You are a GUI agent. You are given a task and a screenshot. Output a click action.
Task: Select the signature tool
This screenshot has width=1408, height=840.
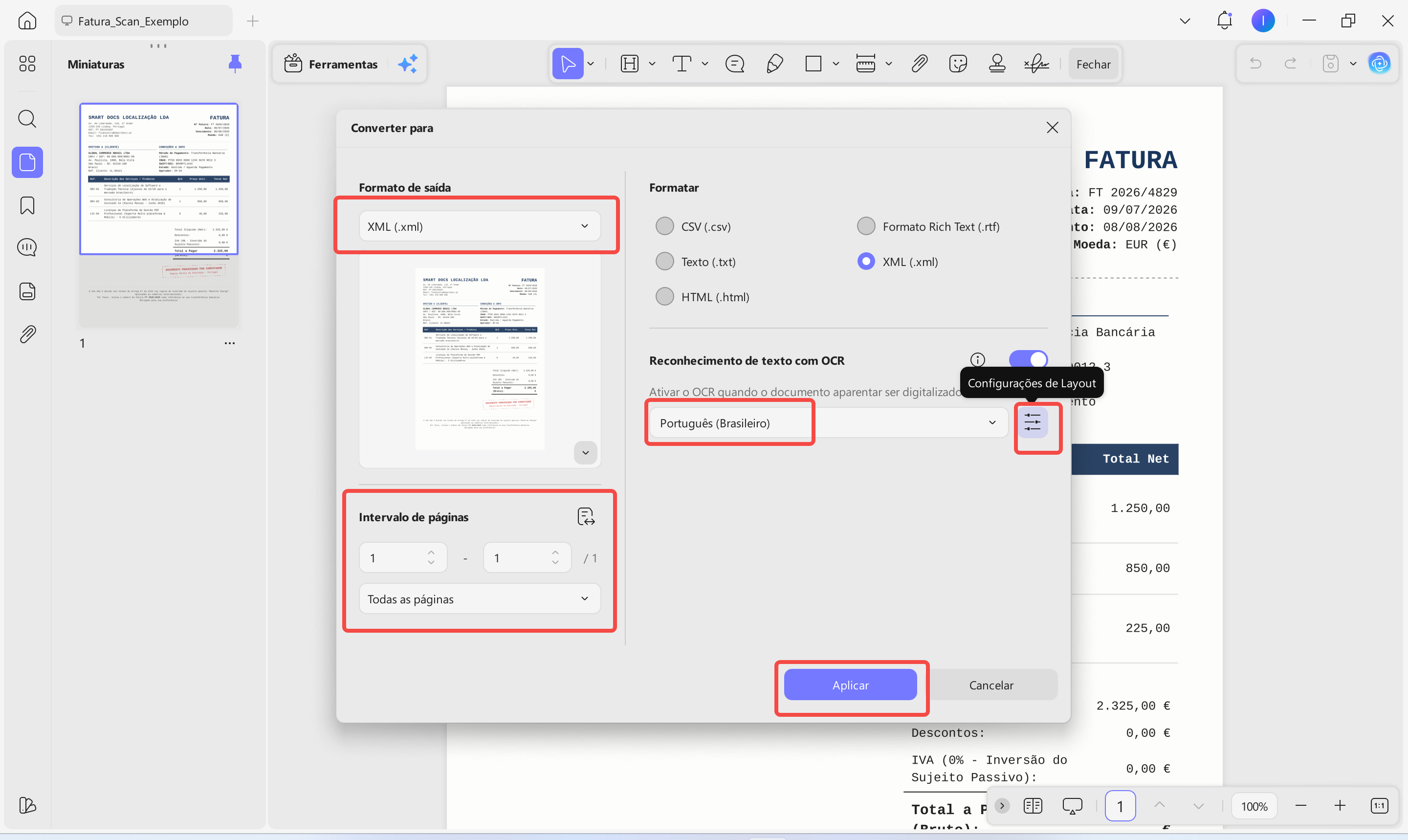tap(1037, 64)
